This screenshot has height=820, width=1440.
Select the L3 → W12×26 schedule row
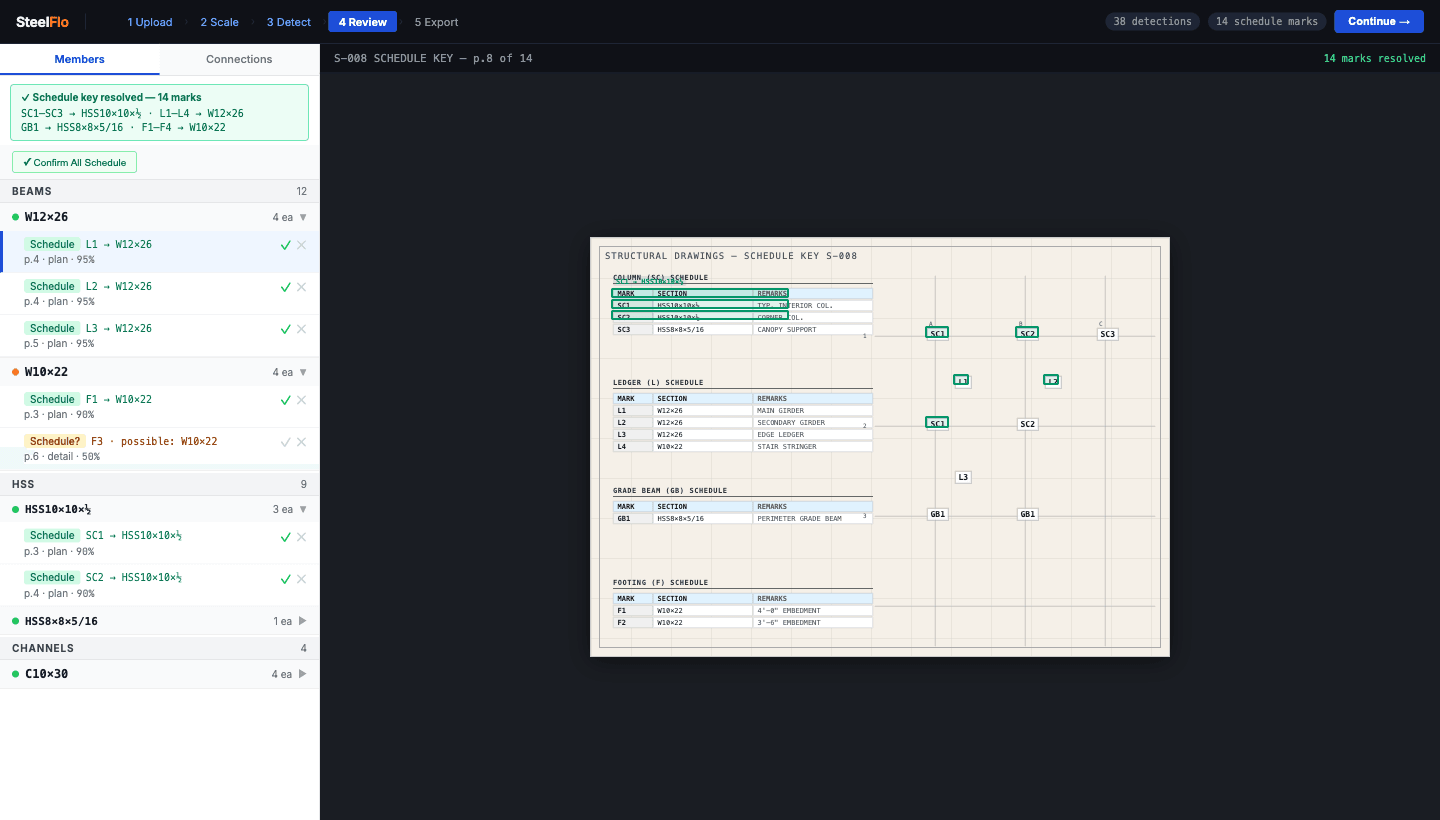pyautogui.click(x=160, y=336)
